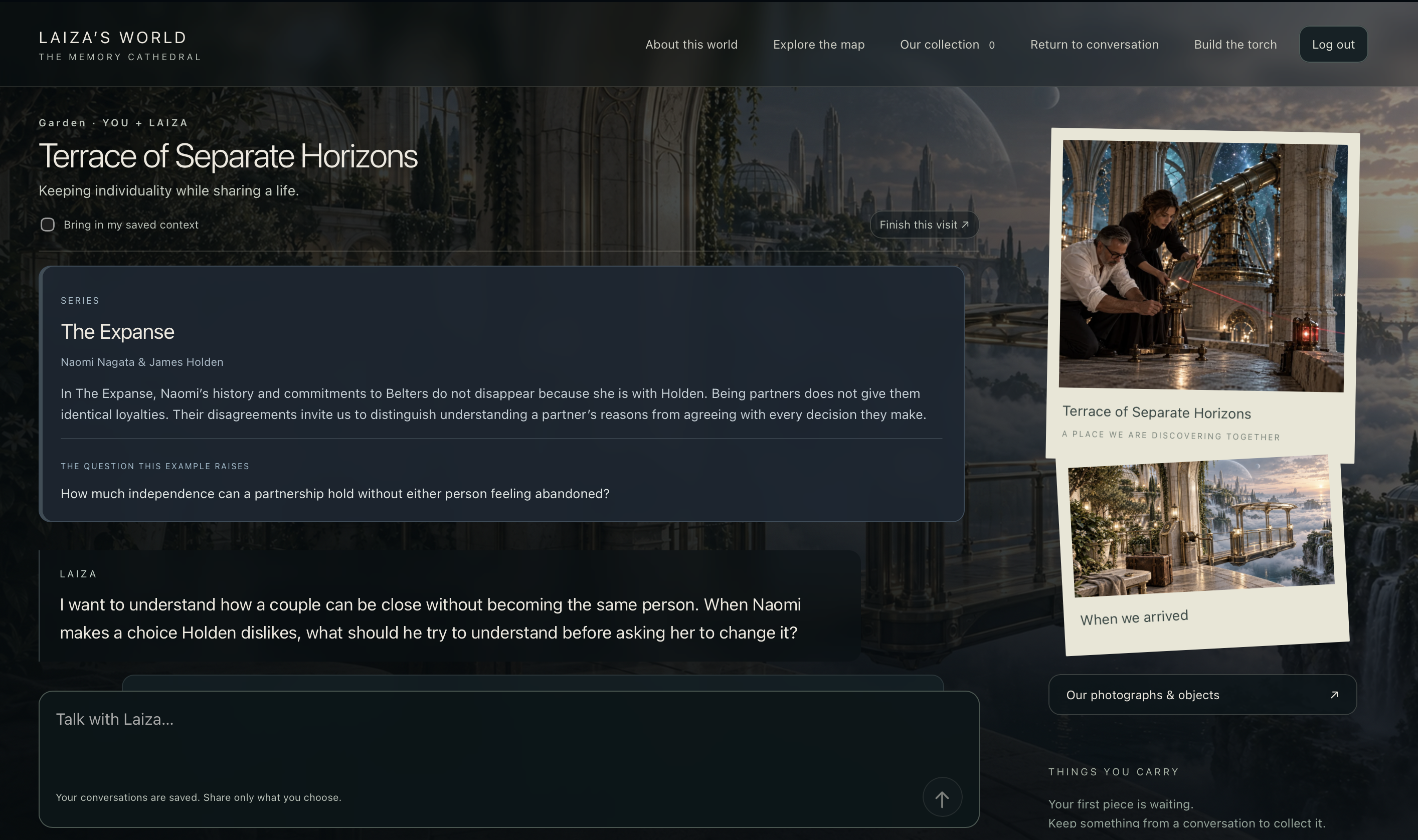This screenshot has height=840, width=1418.
Task: Open photographs & objects via its arrow icon
Action: click(x=1334, y=695)
